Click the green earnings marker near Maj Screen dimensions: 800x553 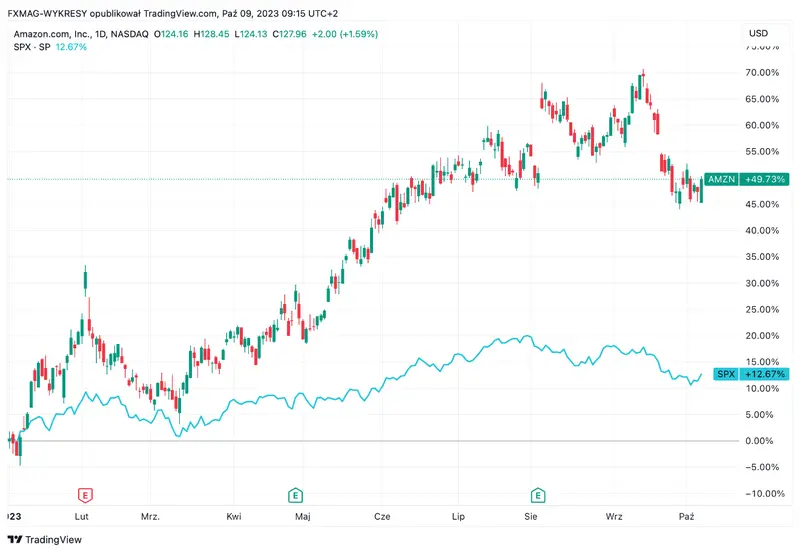(x=295, y=495)
